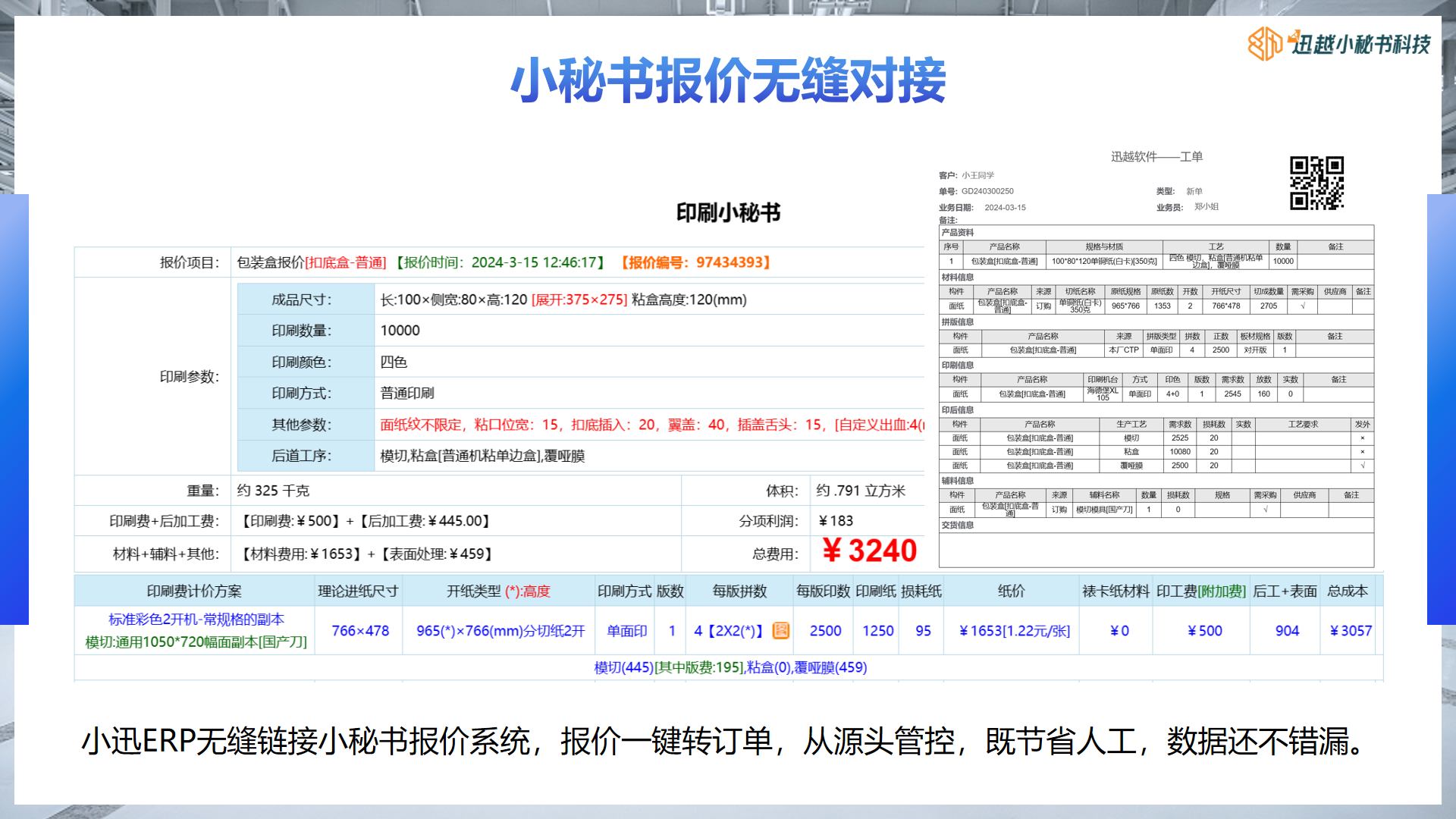Click the work order title 迅越软件——工单

(1156, 156)
